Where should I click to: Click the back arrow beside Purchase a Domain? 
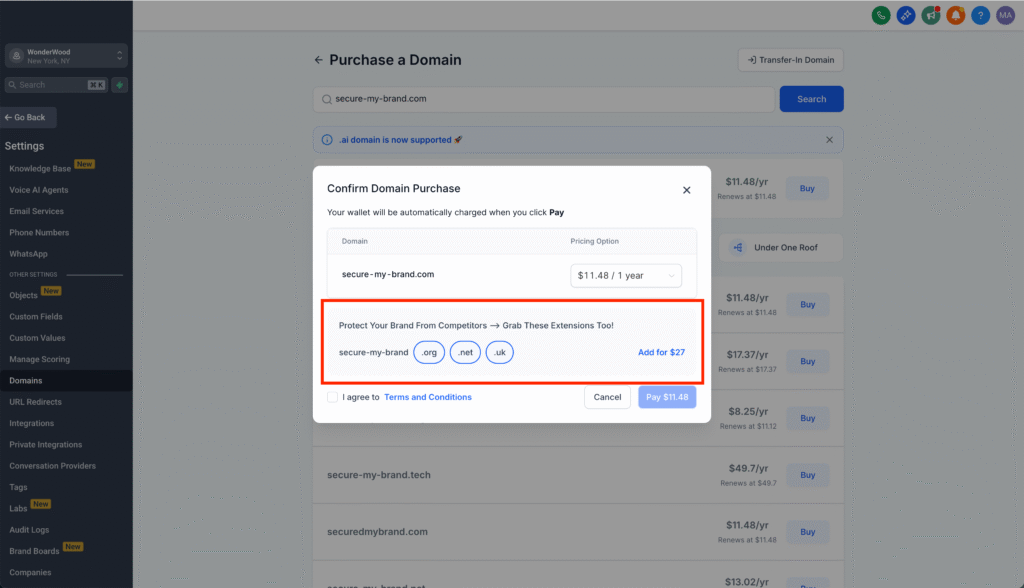(319, 60)
